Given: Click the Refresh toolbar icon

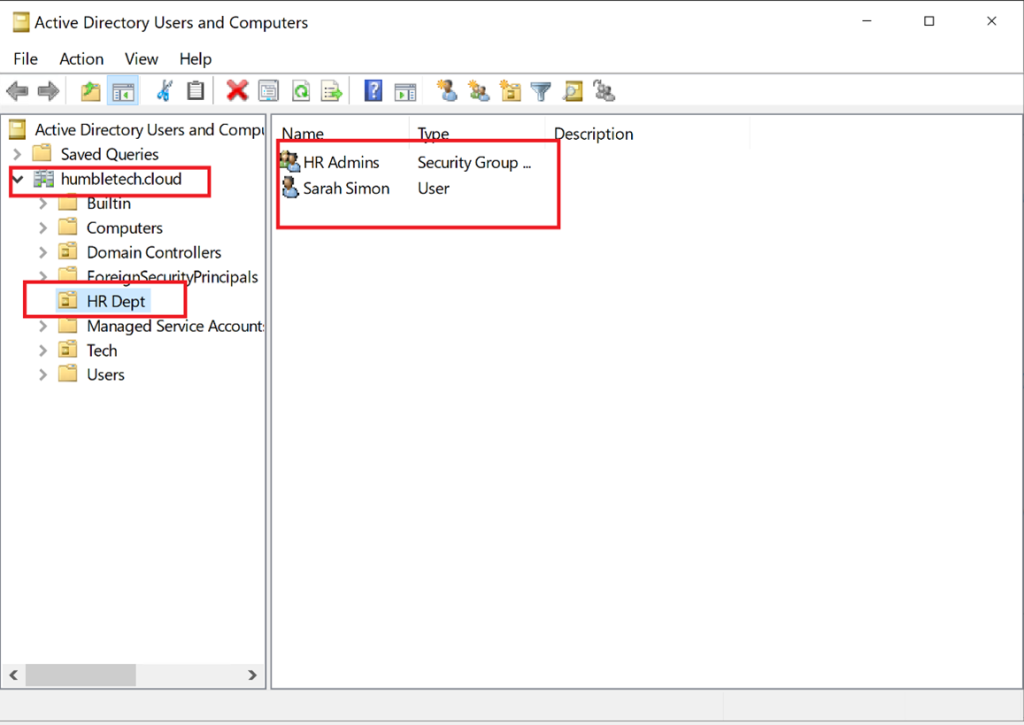Looking at the screenshot, I should click(x=300, y=91).
